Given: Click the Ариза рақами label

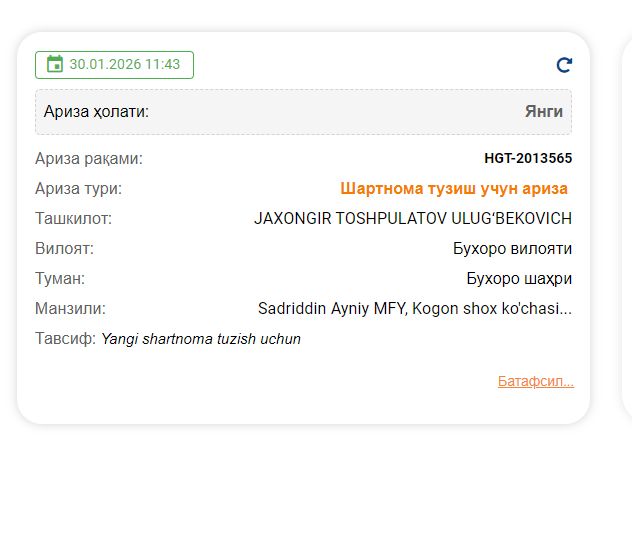Looking at the screenshot, I should (x=89, y=158).
